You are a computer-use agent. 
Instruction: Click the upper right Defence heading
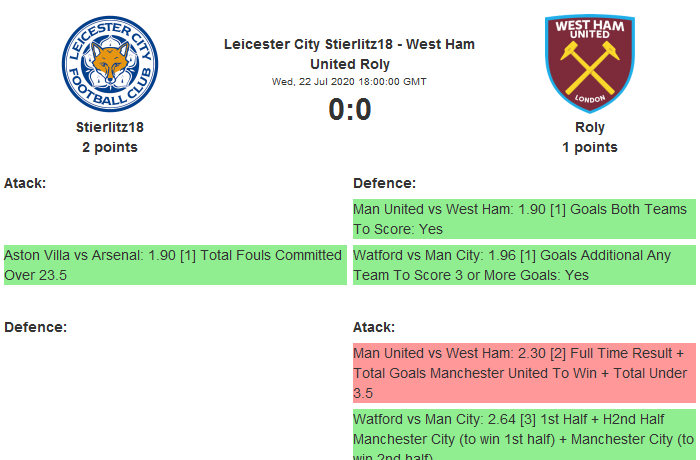click(x=384, y=183)
